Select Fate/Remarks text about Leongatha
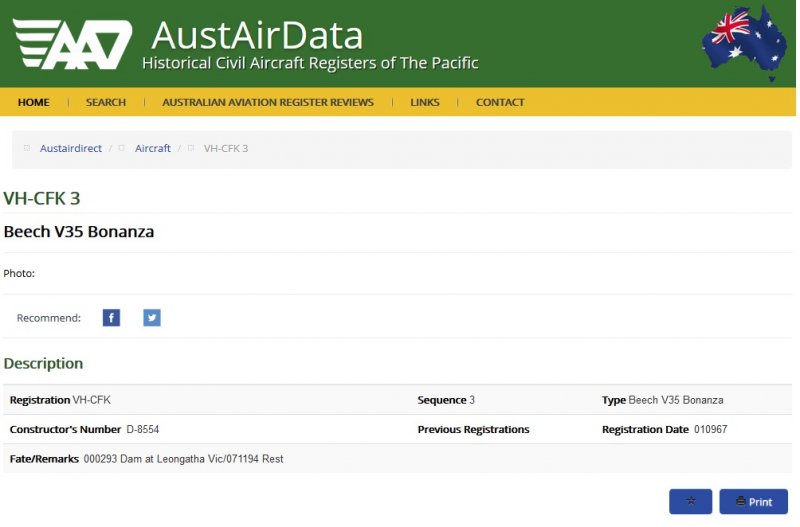This screenshot has width=800, height=527. tap(183, 459)
